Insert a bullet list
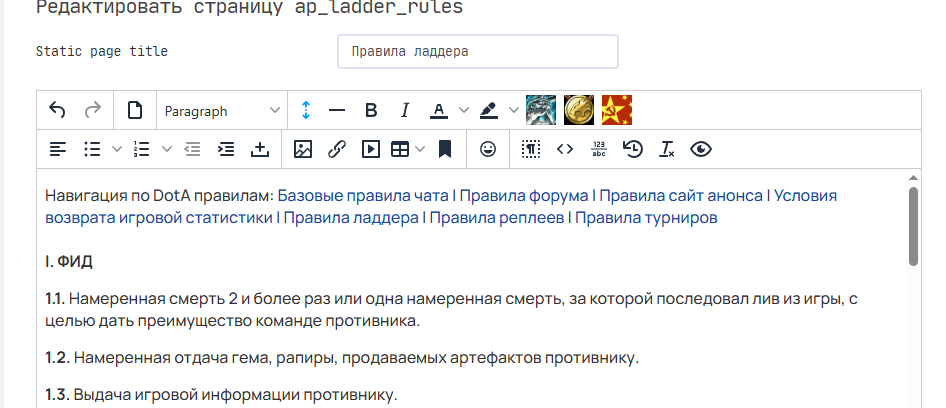Image resolution: width=946 pixels, height=408 pixels. click(x=92, y=149)
